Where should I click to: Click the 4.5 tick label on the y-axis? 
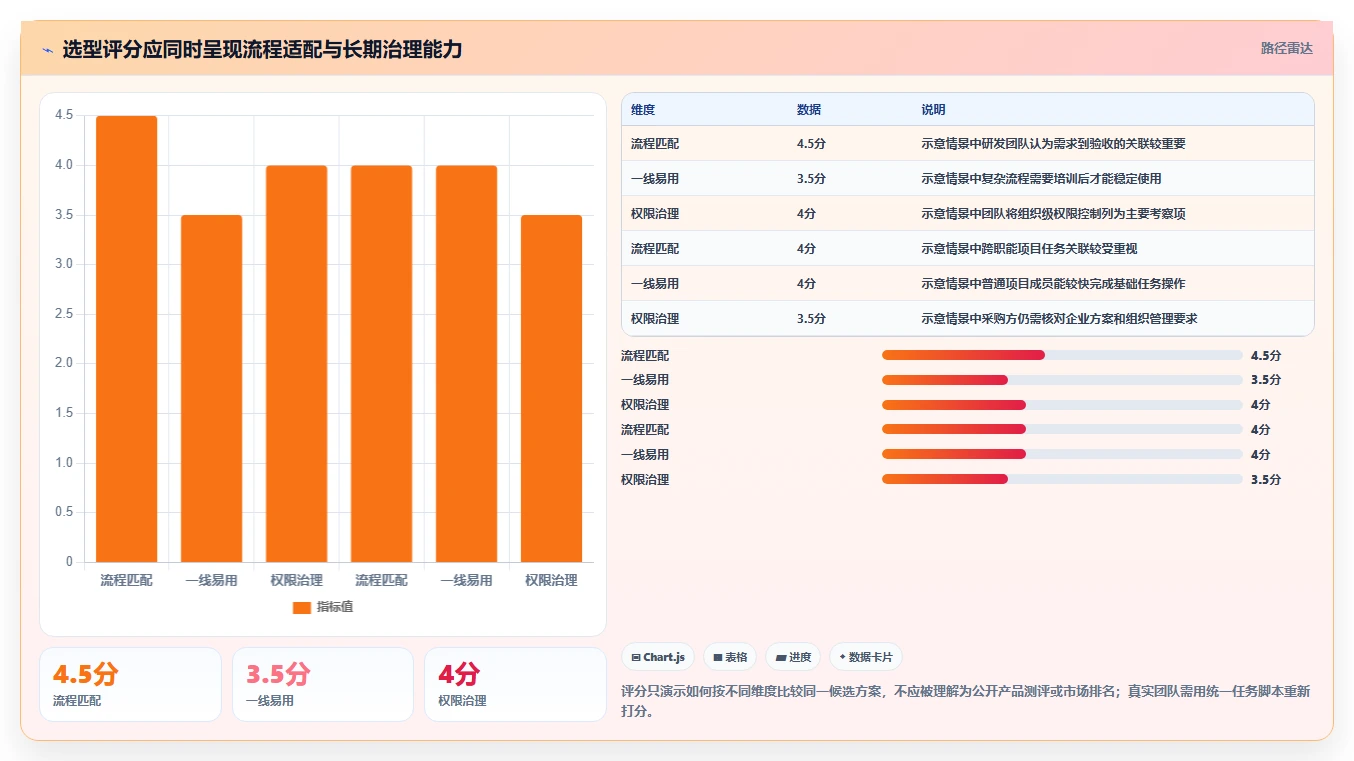pyautogui.click(x=64, y=115)
